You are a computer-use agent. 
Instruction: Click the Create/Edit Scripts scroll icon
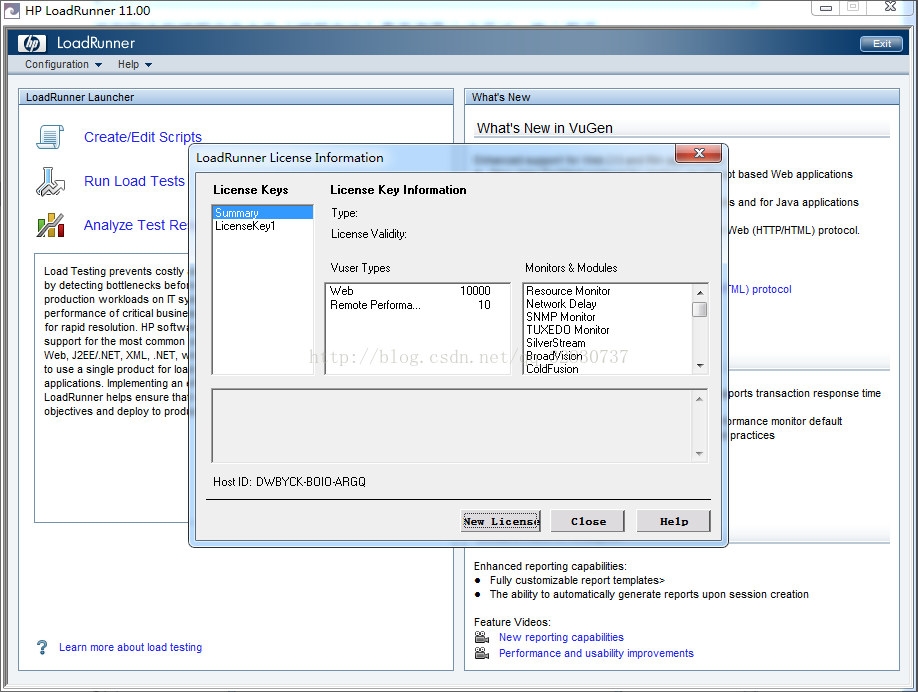point(50,137)
